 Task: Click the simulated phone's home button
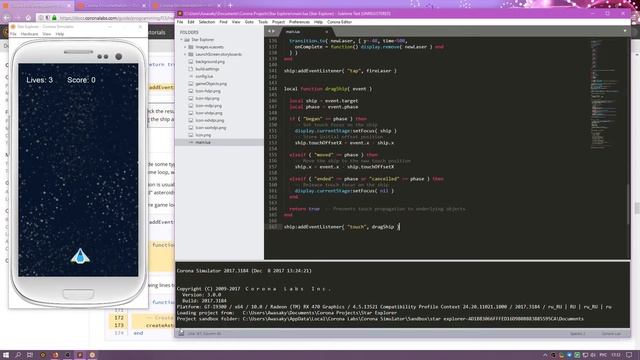78,294
